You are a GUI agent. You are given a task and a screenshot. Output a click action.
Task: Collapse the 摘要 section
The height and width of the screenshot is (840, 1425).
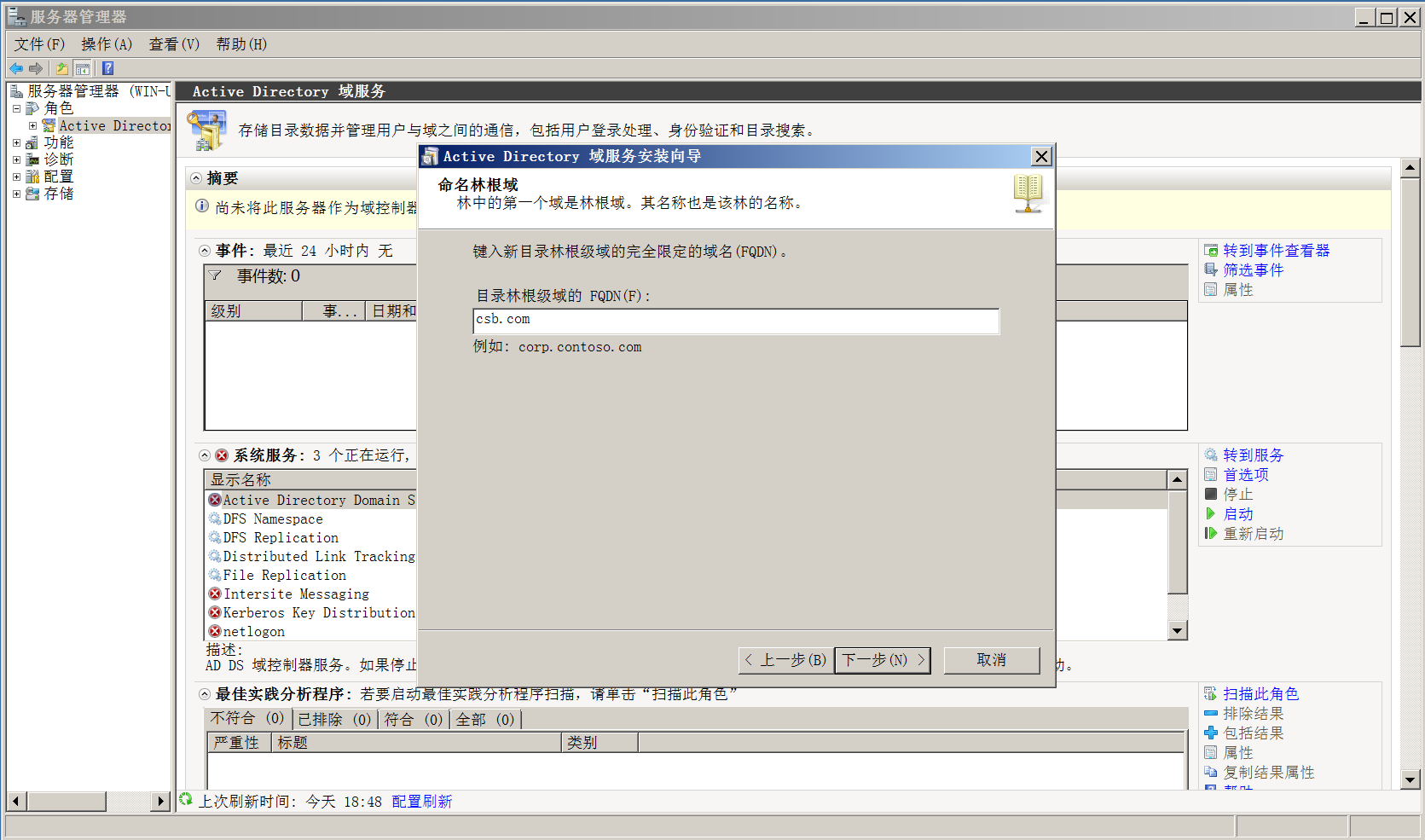(x=196, y=178)
